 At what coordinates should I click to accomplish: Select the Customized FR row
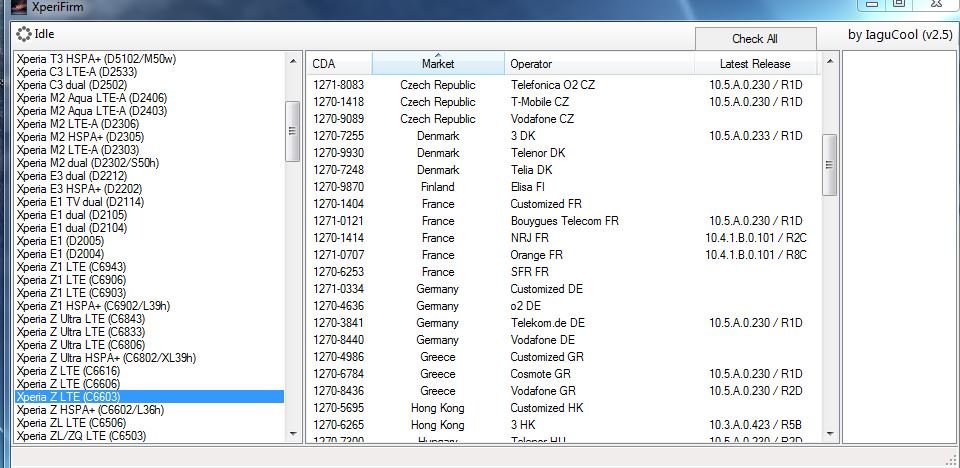pyautogui.click(x=563, y=204)
